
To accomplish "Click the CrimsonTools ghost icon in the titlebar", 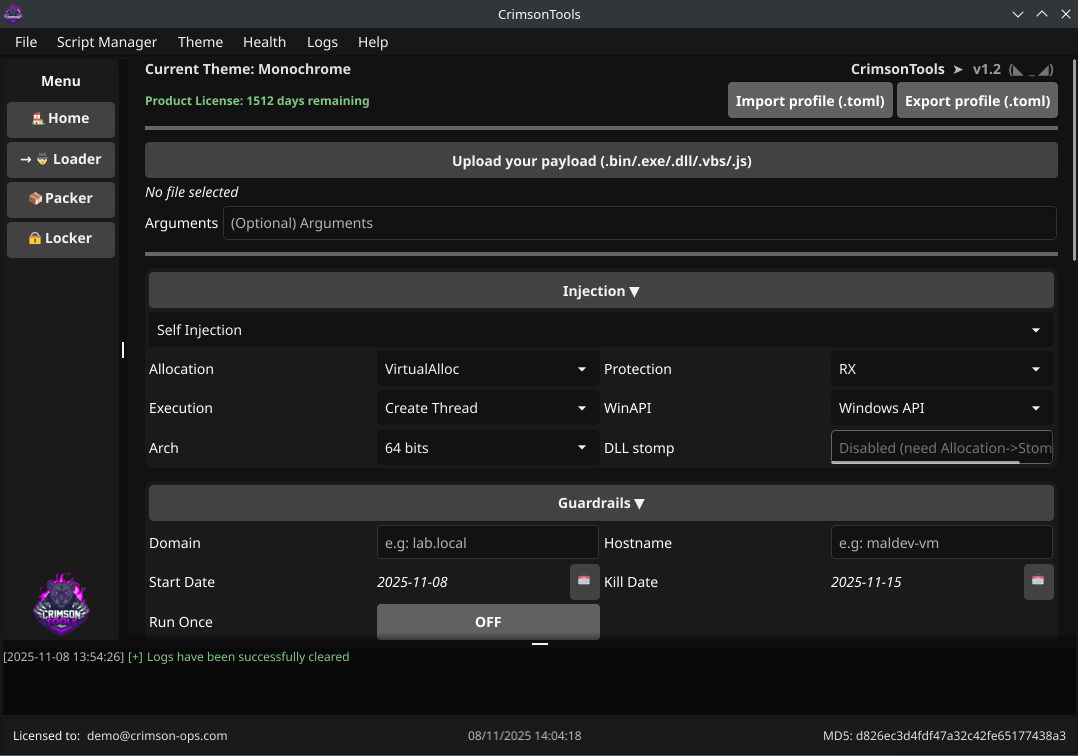I will 13,14.
